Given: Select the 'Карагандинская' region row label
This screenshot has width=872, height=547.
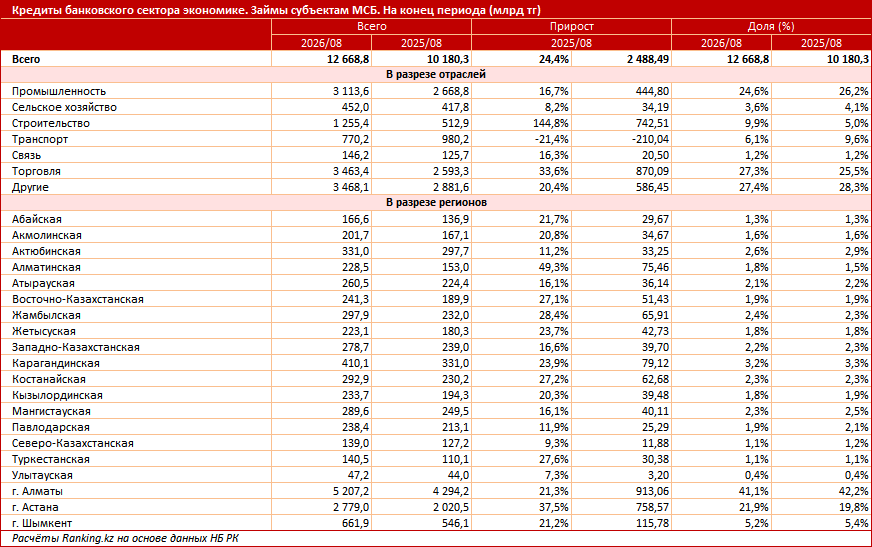Looking at the screenshot, I should click(56, 364).
